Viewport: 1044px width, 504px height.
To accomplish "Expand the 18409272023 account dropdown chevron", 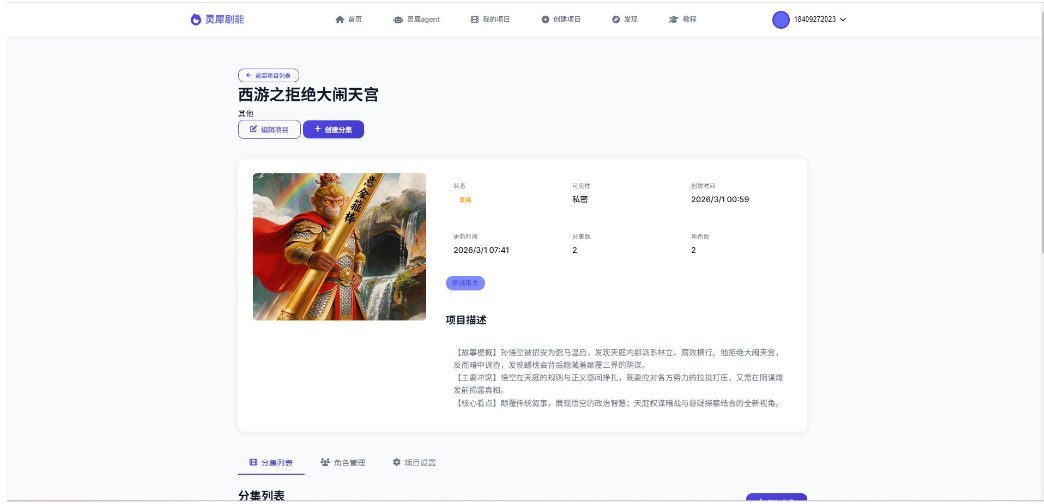I will point(843,20).
